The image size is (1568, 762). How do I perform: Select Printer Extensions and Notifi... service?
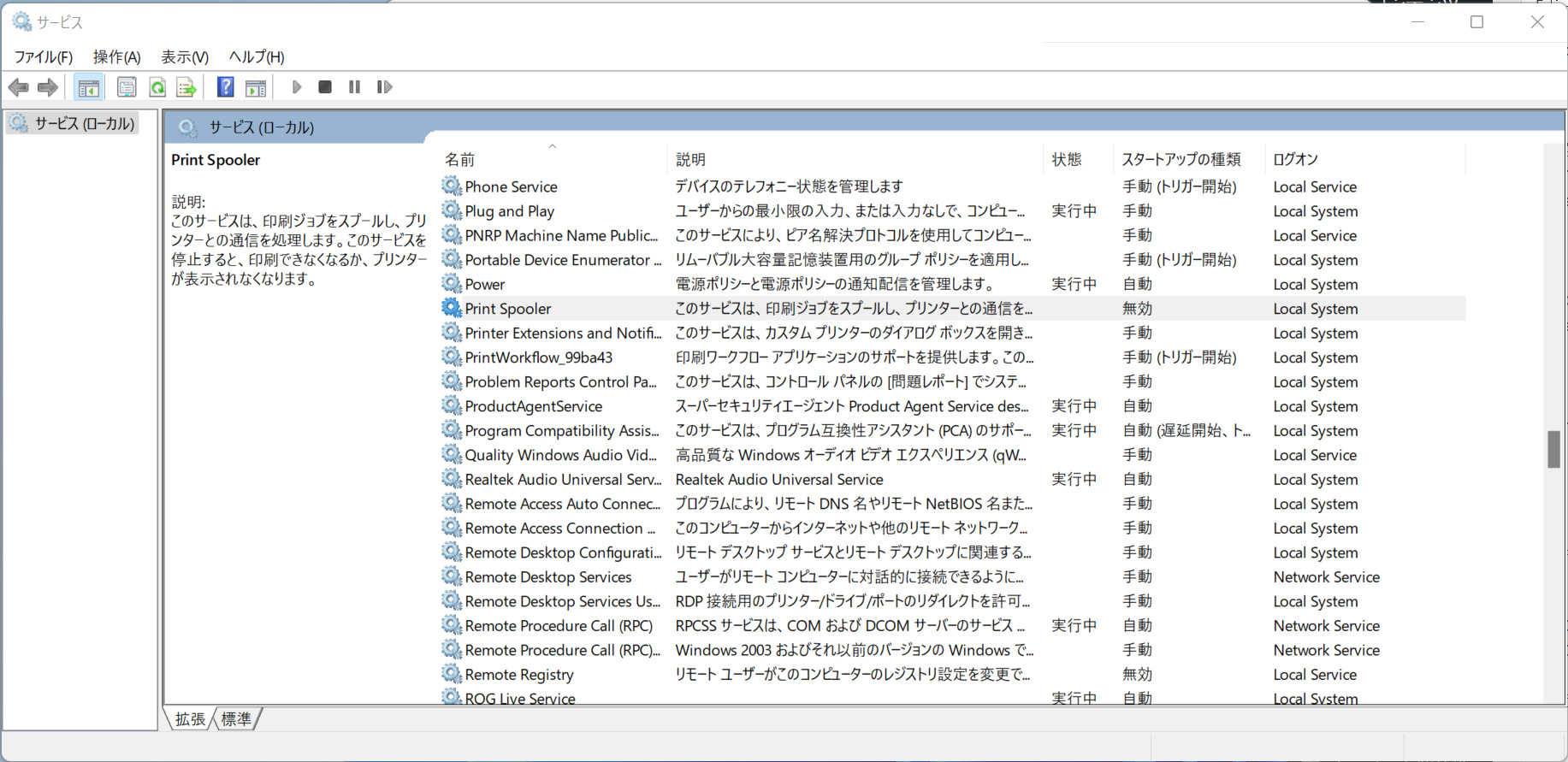pos(563,333)
